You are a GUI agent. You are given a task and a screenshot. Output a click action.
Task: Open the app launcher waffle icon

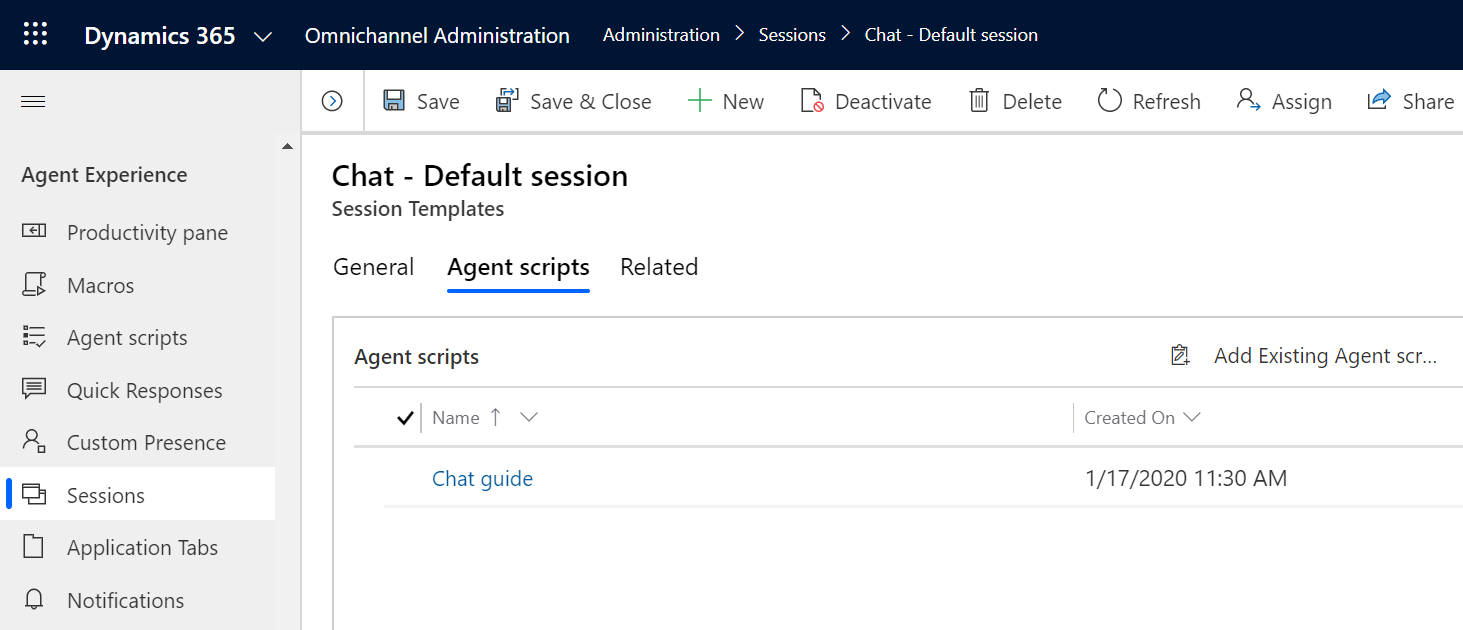(x=35, y=35)
